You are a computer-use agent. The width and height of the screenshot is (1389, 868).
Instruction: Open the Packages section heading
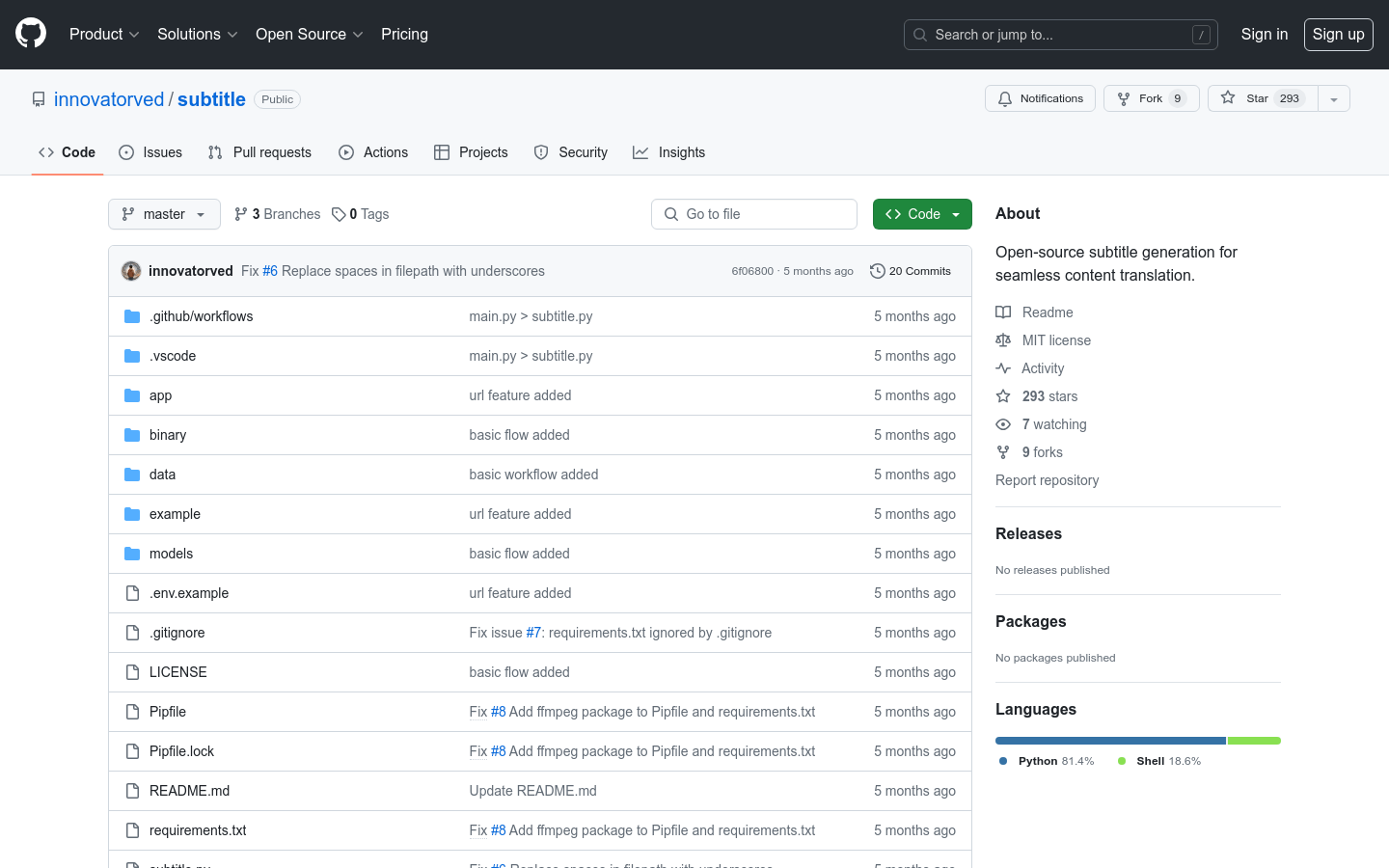coord(1030,621)
